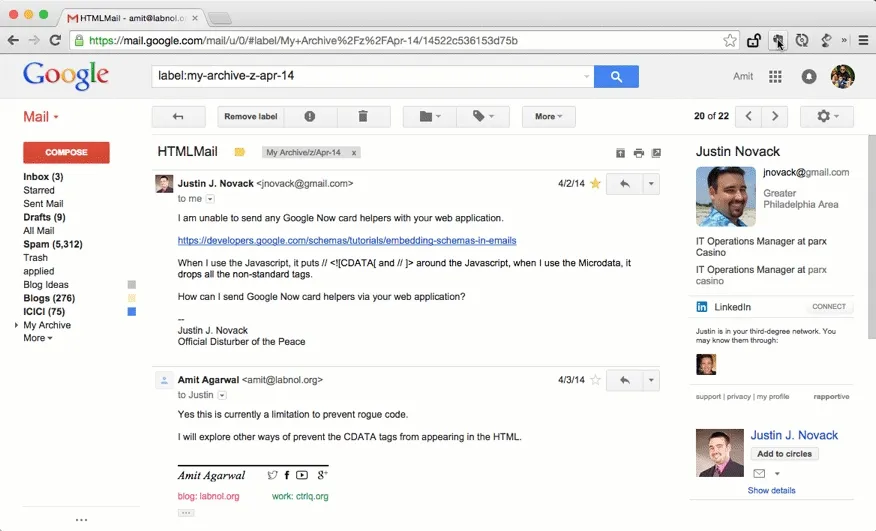Click Remove label button
876x531 pixels.
point(251,116)
